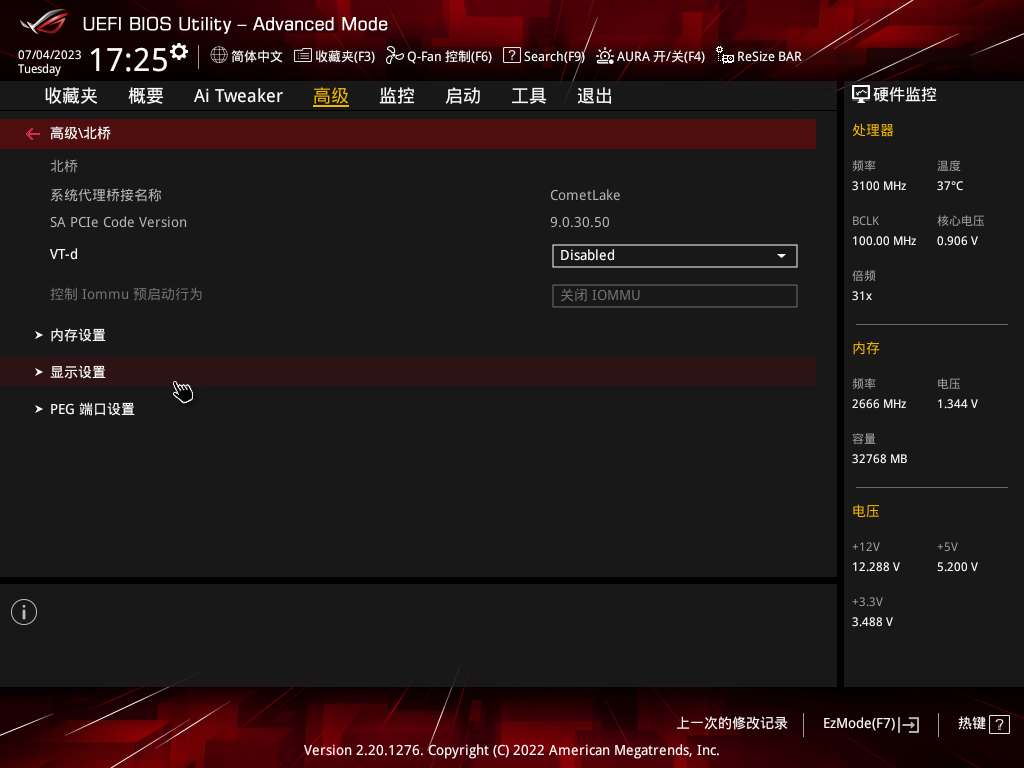This screenshot has width=1024, height=768.
Task: Click the Search(F9) label
Action: (x=554, y=56)
